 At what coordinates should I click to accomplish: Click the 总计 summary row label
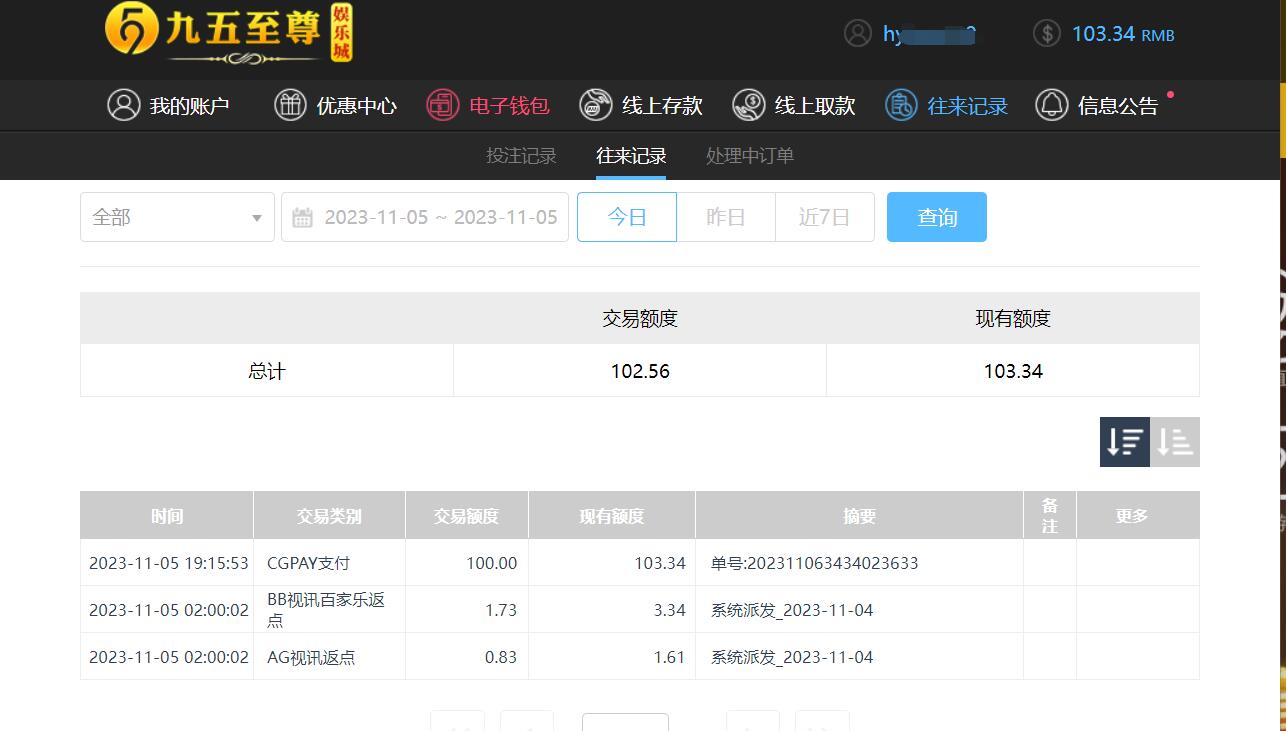pos(267,371)
